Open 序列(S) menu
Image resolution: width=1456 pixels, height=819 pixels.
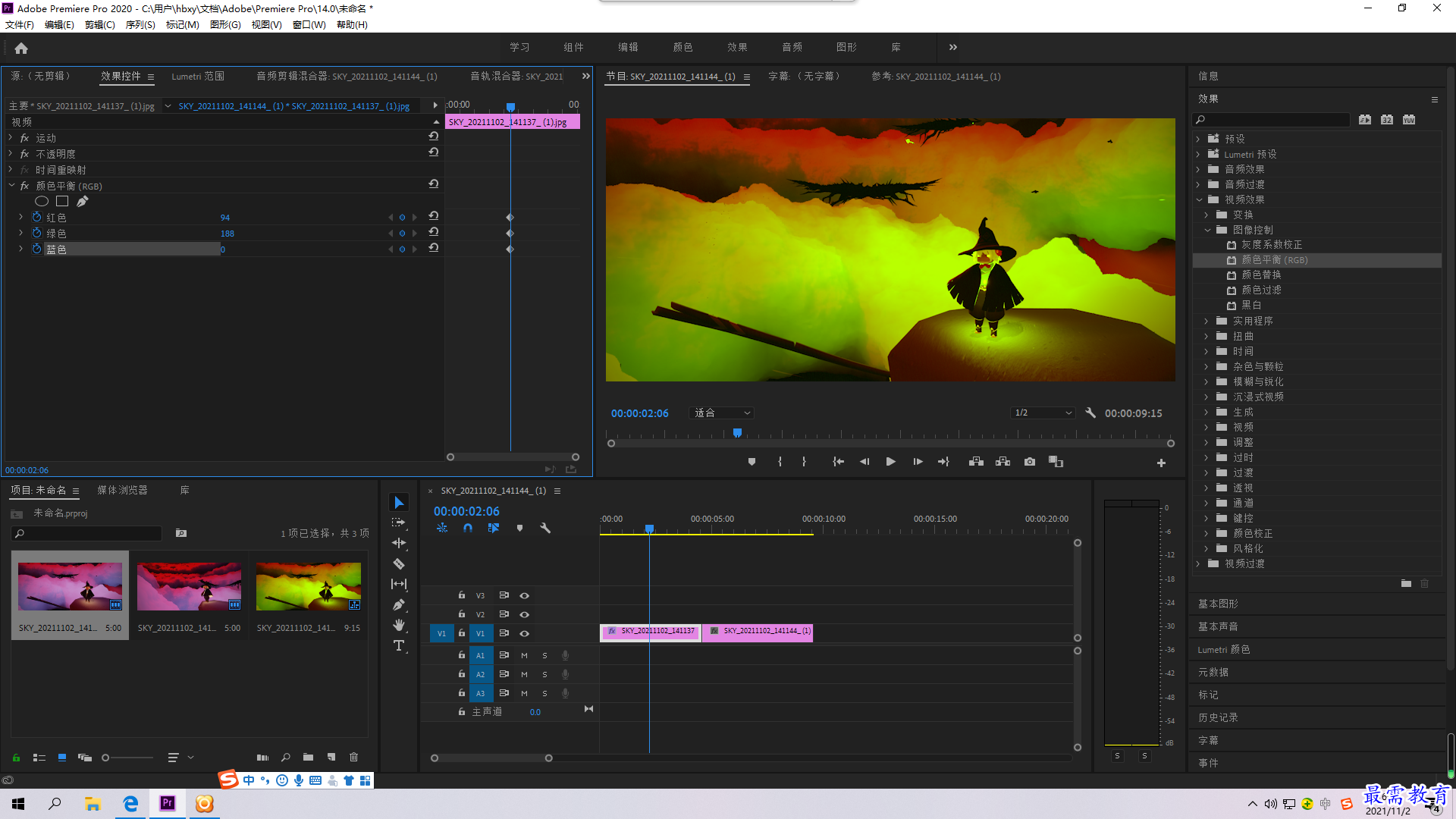point(140,25)
